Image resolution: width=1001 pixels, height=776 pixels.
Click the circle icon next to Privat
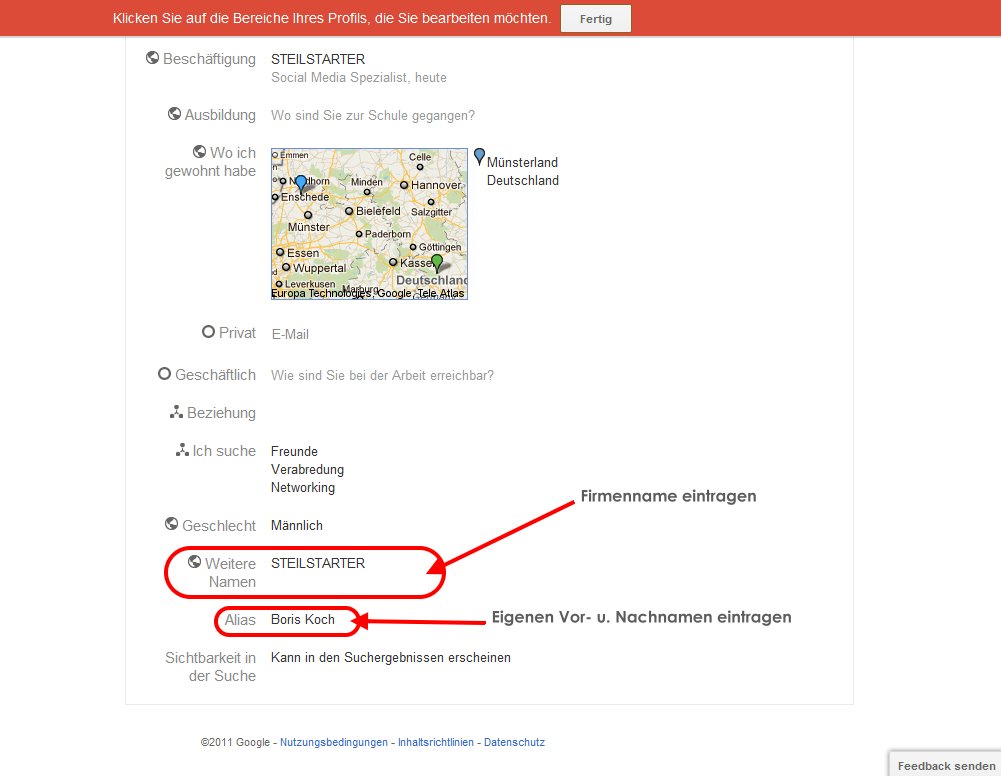(208, 332)
